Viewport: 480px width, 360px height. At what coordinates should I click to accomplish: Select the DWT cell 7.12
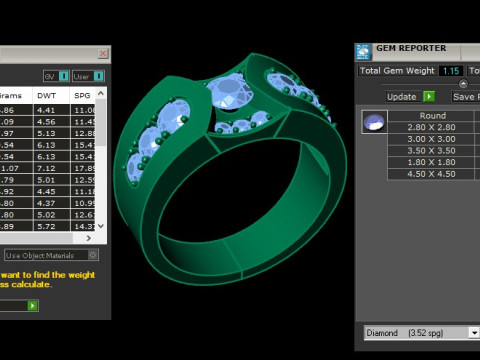coord(51,168)
